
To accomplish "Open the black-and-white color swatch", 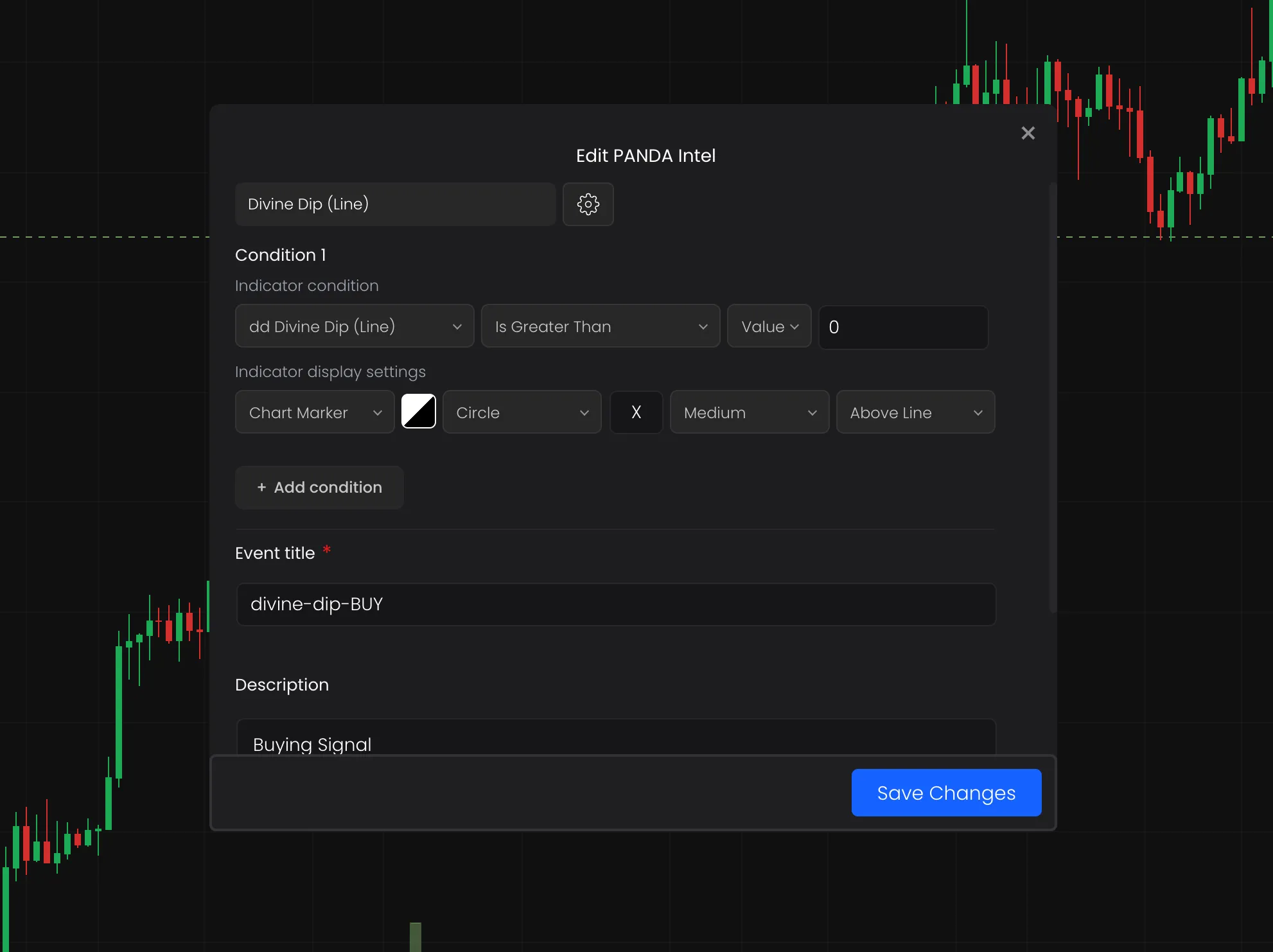I will point(418,412).
